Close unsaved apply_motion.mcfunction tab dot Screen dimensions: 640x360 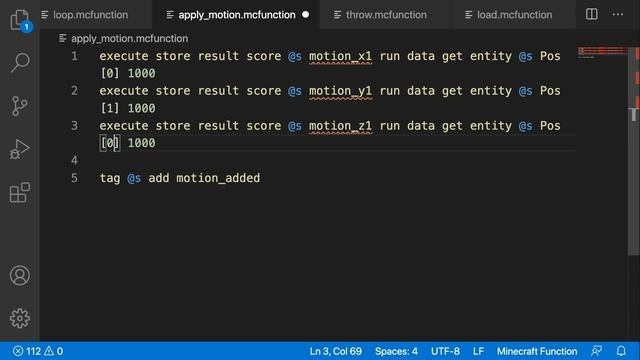[x=306, y=15]
